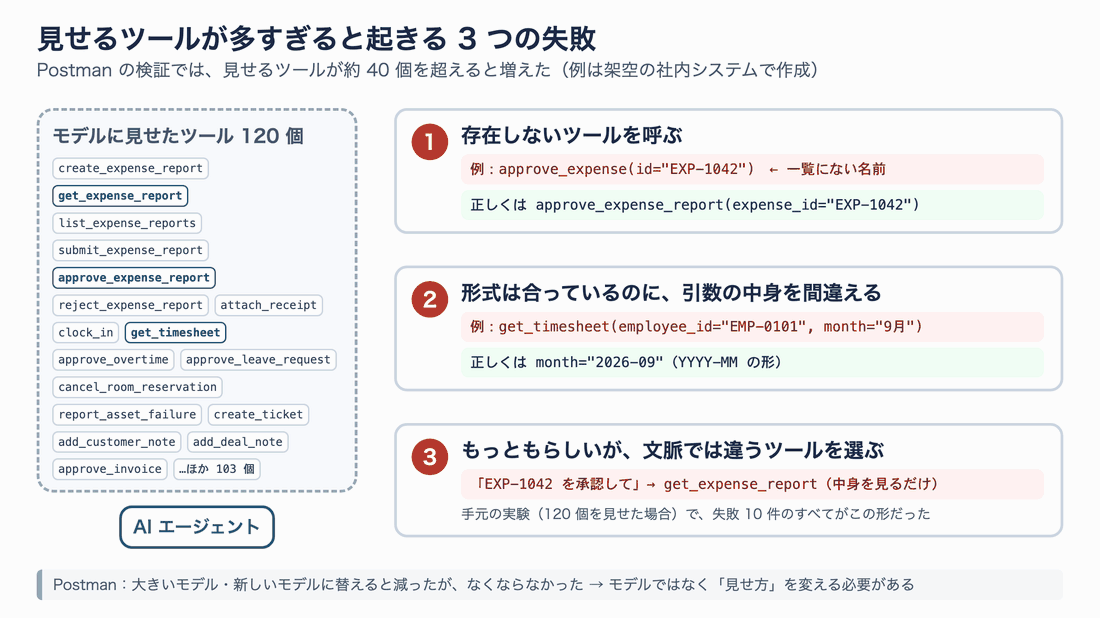
Task: Click the attach_receipt tool chip
Action: tap(269, 305)
